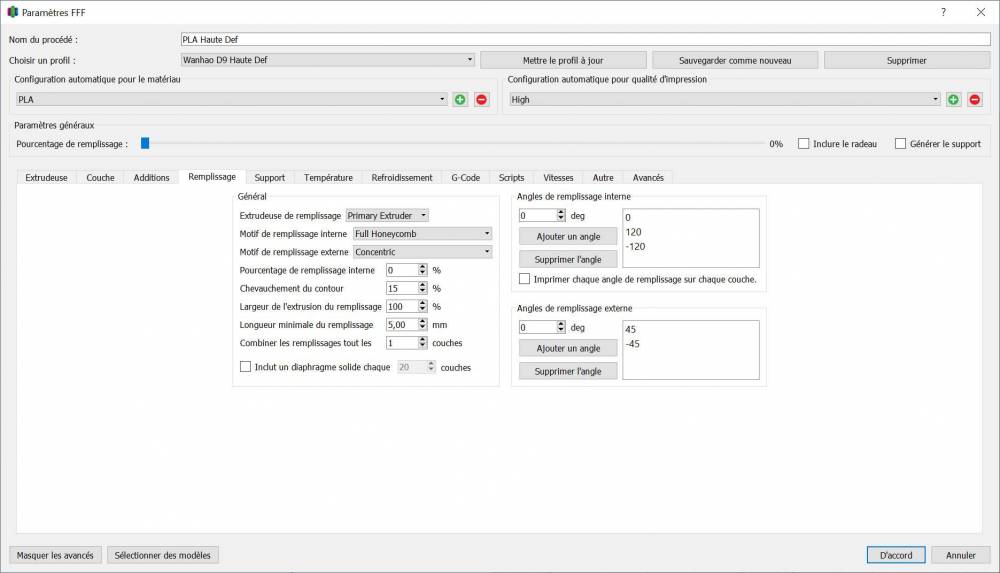Click the Pourcentage de remplissage interne value field
Screen dimensions: 1000x573
coord(402,271)
